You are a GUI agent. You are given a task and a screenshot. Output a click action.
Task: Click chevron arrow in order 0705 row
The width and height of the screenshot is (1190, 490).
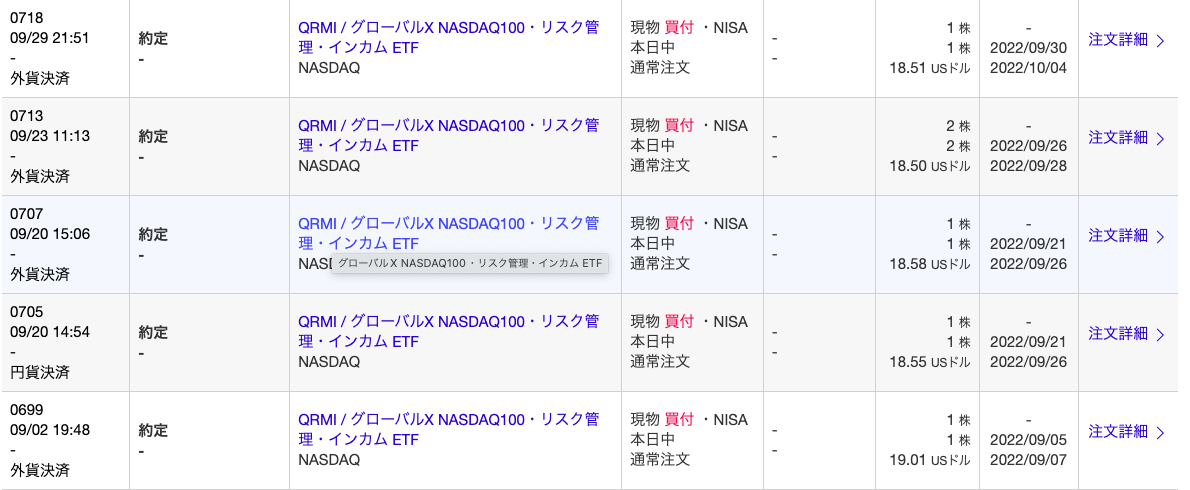click(x=1160, y=334)
